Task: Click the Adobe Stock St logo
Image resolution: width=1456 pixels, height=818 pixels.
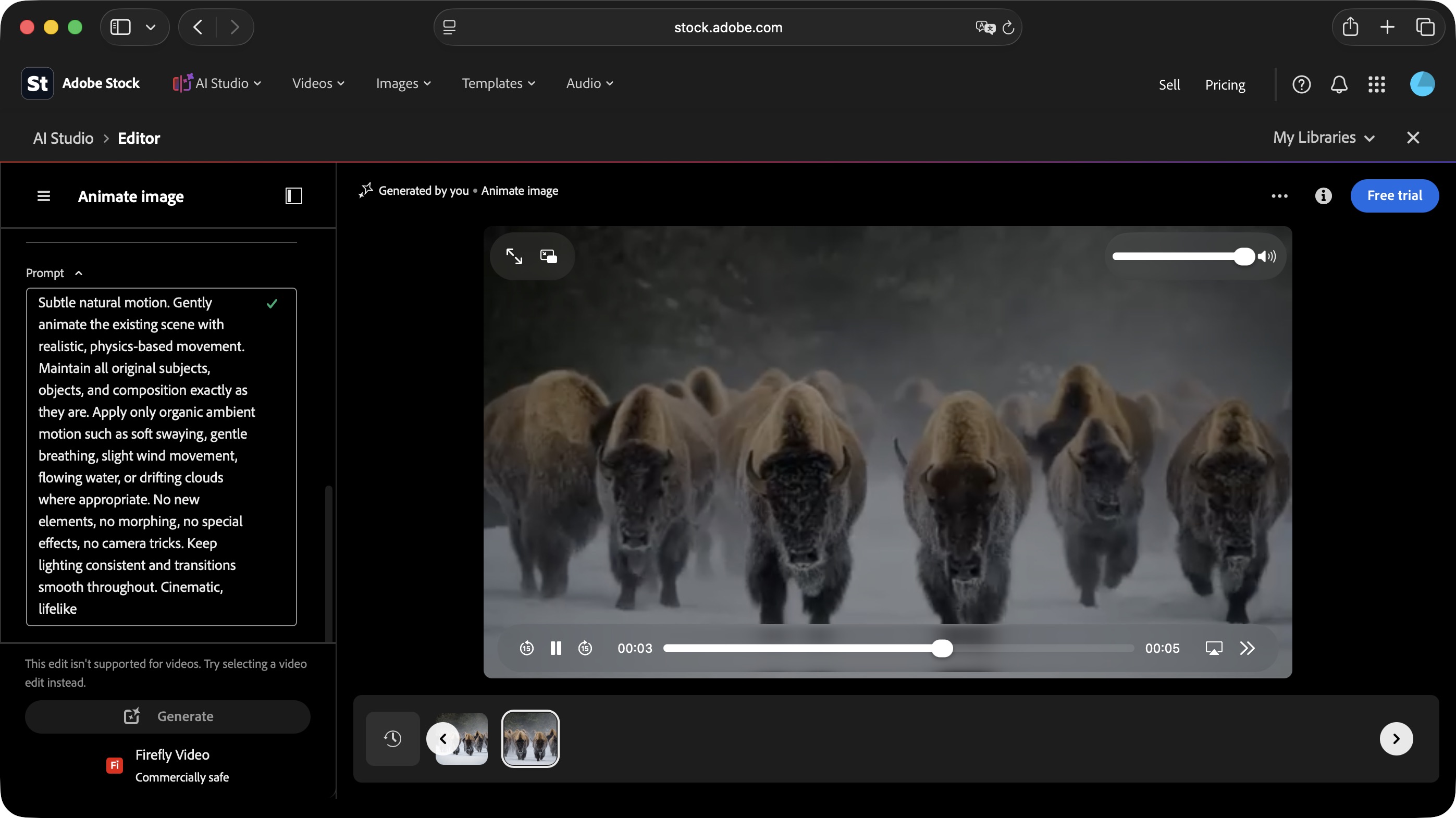Action: (38, 83)
